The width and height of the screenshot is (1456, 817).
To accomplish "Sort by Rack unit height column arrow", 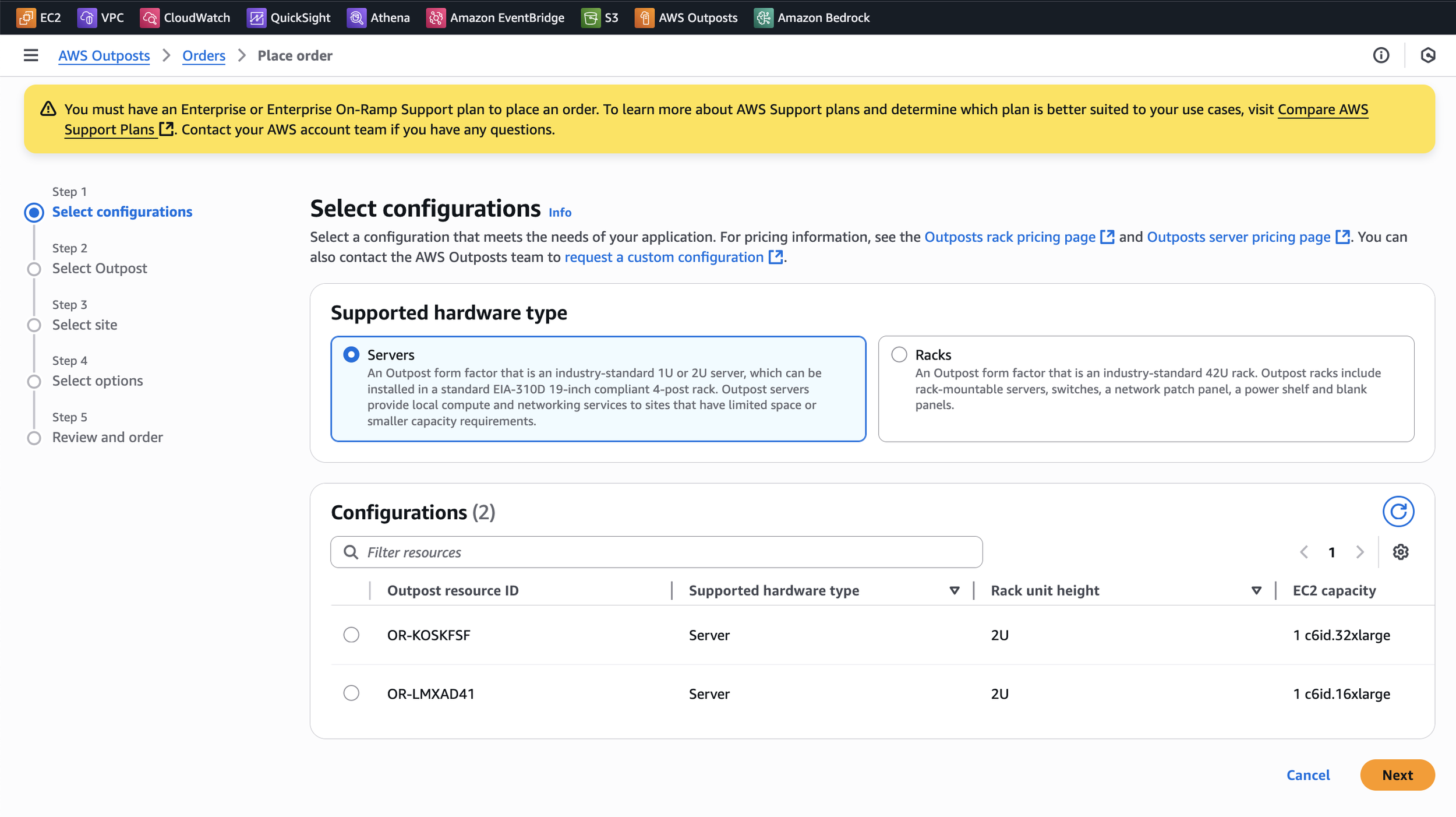I will pyautogui.click(x=1256, y=591).
